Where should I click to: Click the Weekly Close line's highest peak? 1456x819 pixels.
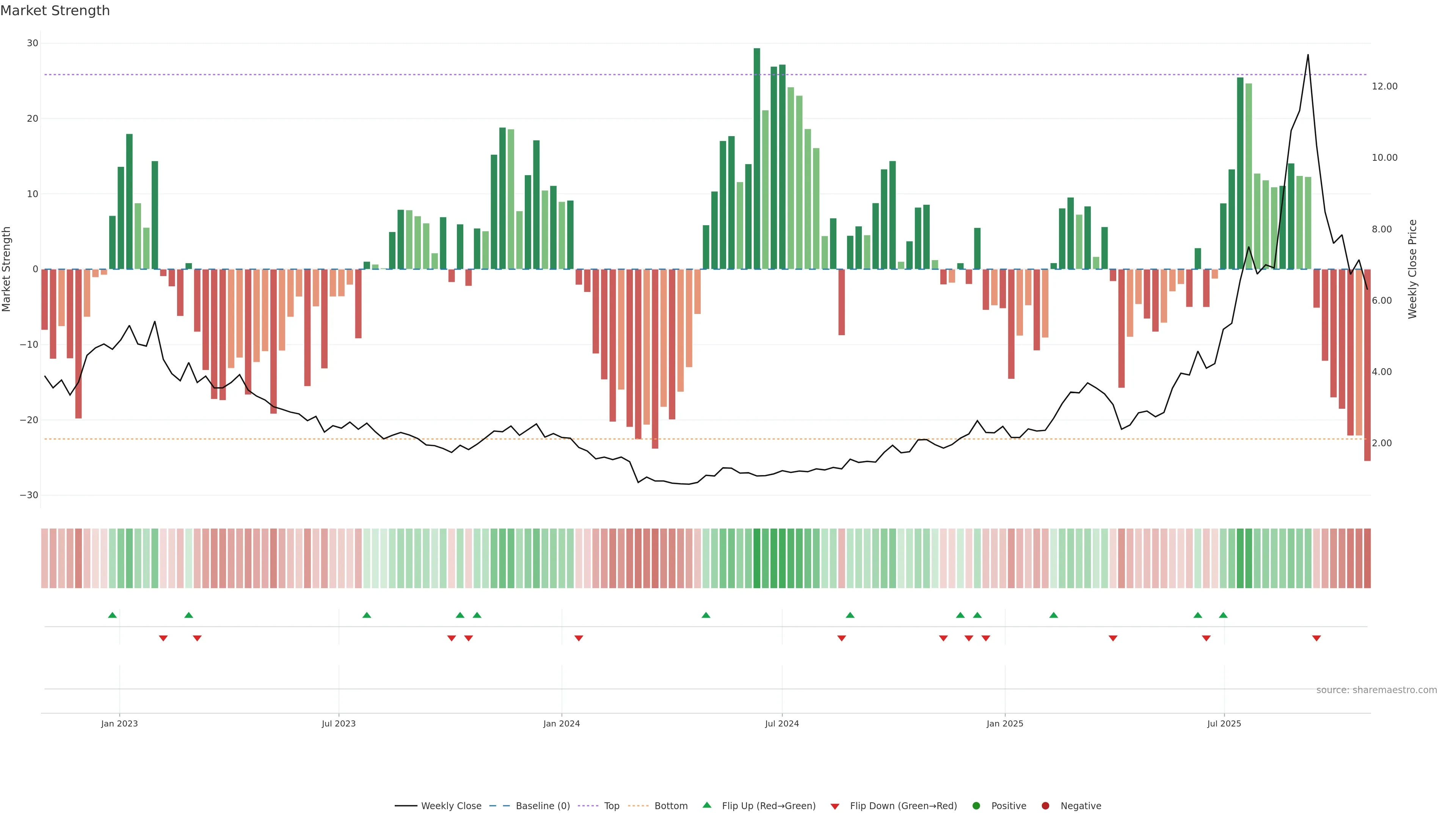(x=1307, y=55)
